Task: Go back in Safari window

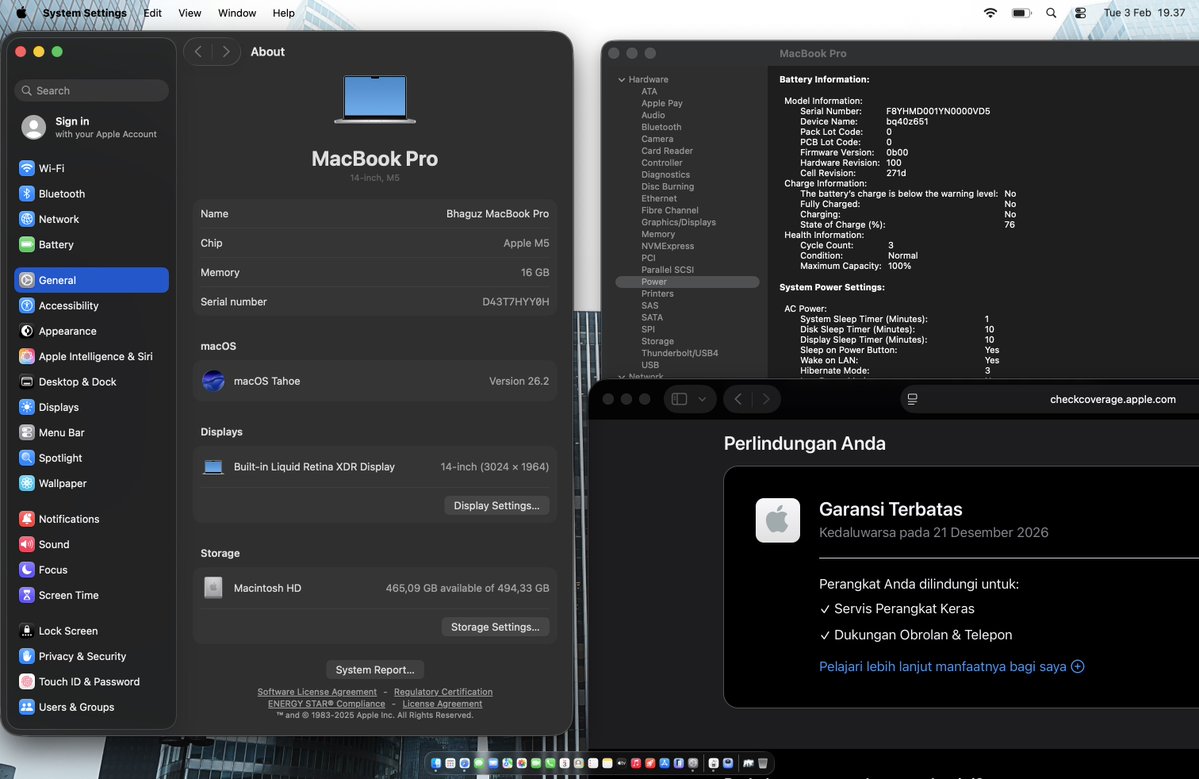Action: [x=738, y=399]
